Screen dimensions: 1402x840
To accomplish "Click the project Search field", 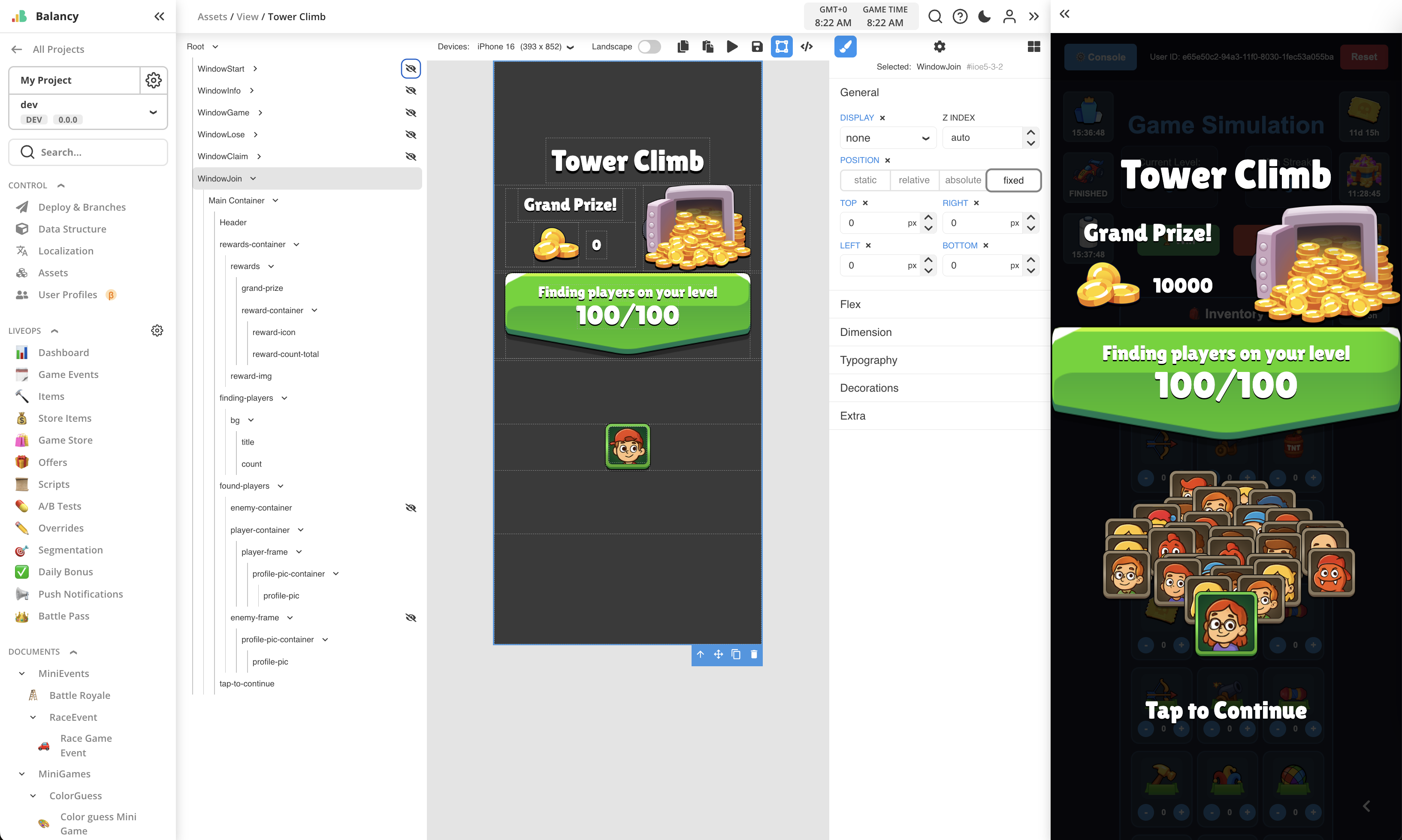I will click(x=88, y=152).
